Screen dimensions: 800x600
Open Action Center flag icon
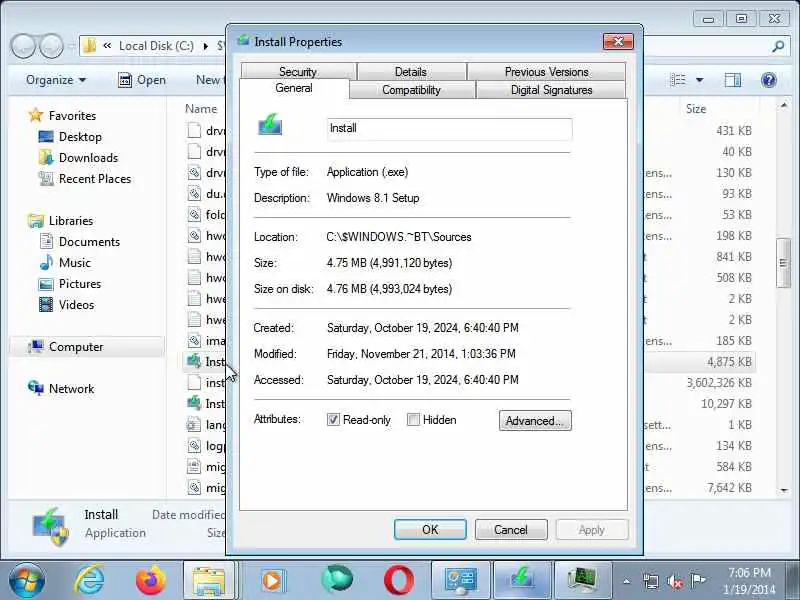(698, 581)
